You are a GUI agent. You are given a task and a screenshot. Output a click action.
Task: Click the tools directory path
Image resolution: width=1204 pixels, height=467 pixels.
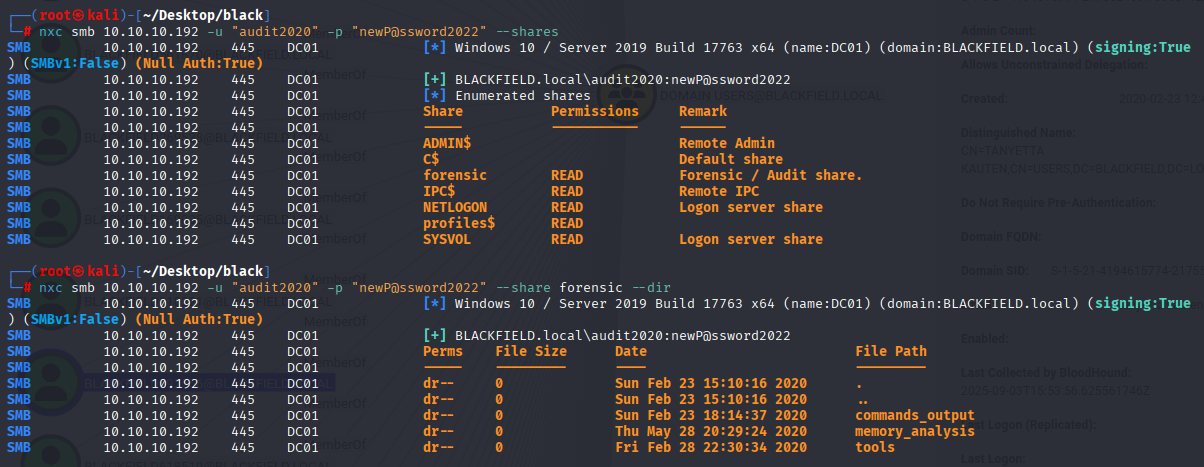pyautogui.click(x=875, y=447)
